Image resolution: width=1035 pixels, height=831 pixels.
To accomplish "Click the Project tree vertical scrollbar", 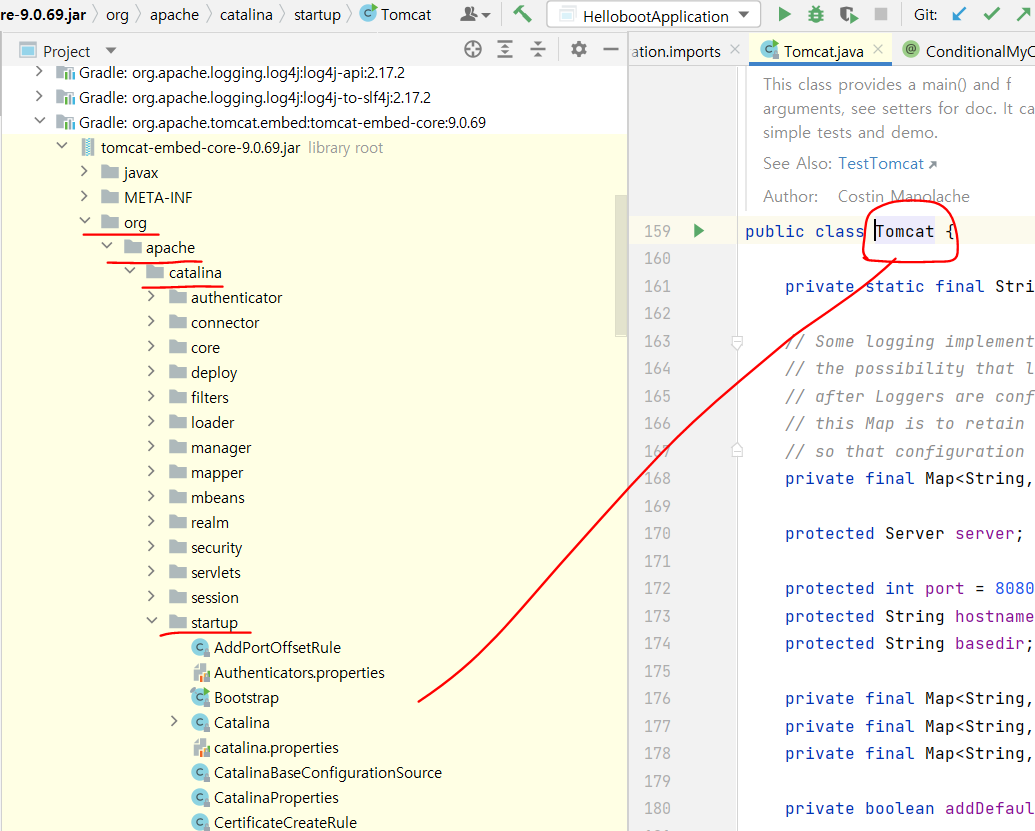I will click(x=620, y=265).
